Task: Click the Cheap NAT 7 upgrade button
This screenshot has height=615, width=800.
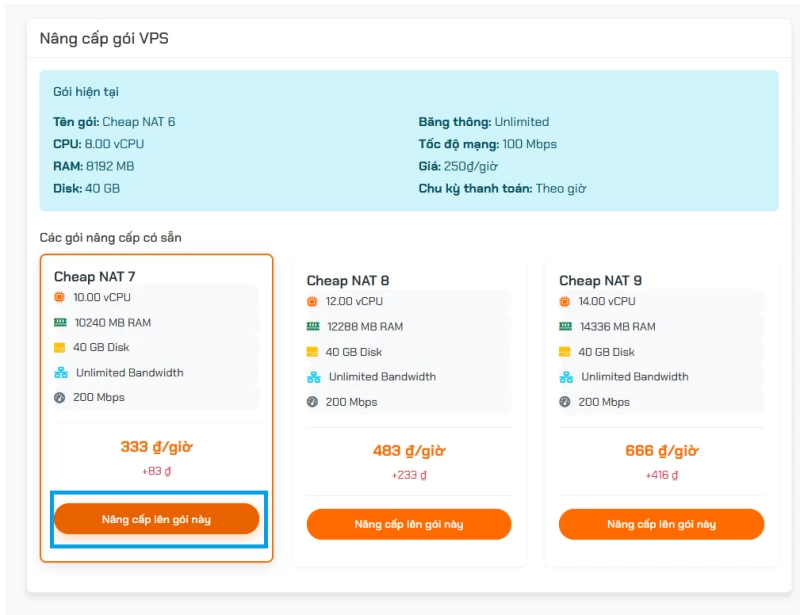Action: click(x=157, y=519)
